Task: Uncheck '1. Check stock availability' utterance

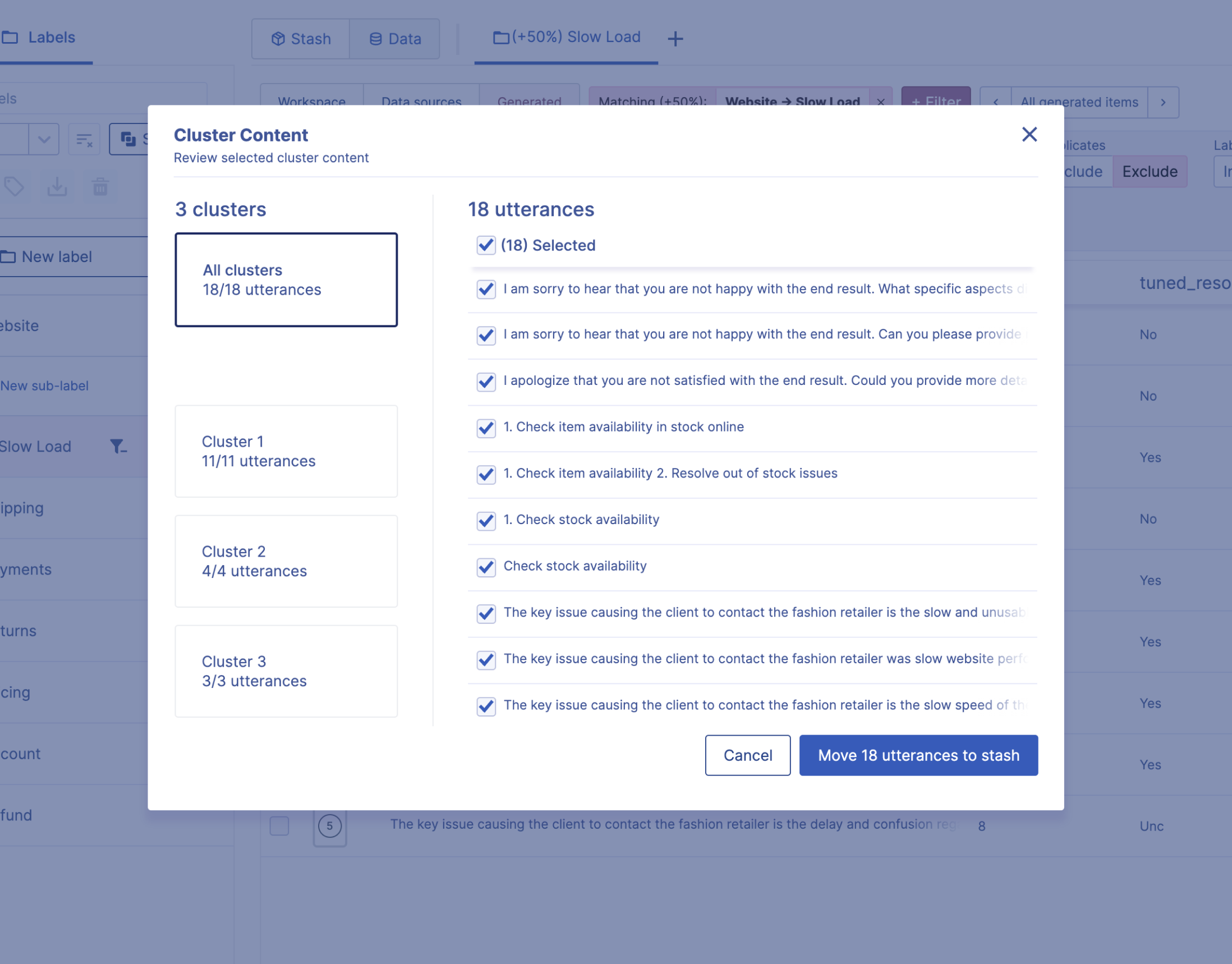Action: click(x=486, y=520)
